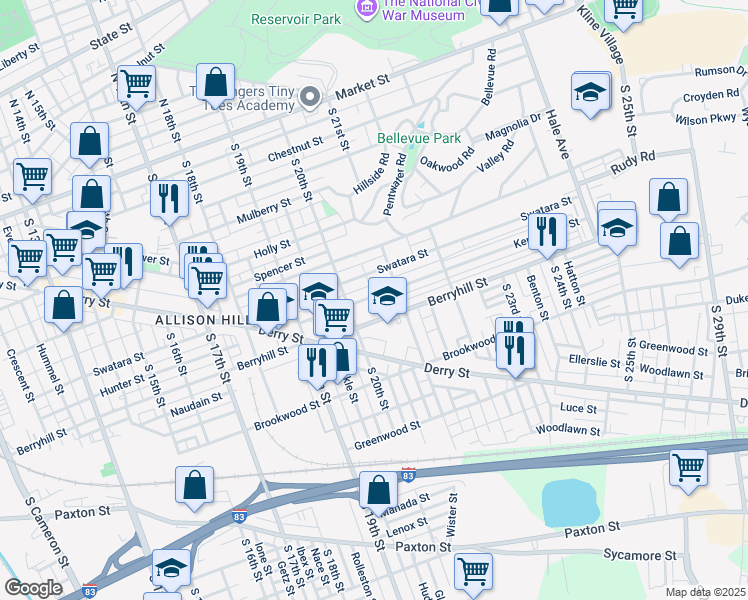Click the Naudain St label
The width and height of the screenshot is (748, 600).
tap(196, 404)
